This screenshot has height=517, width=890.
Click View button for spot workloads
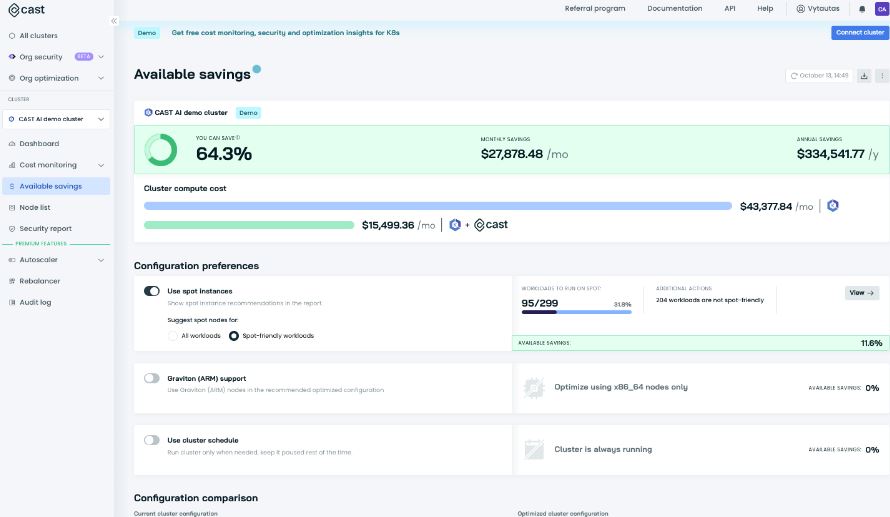click(x=862, y=293)
